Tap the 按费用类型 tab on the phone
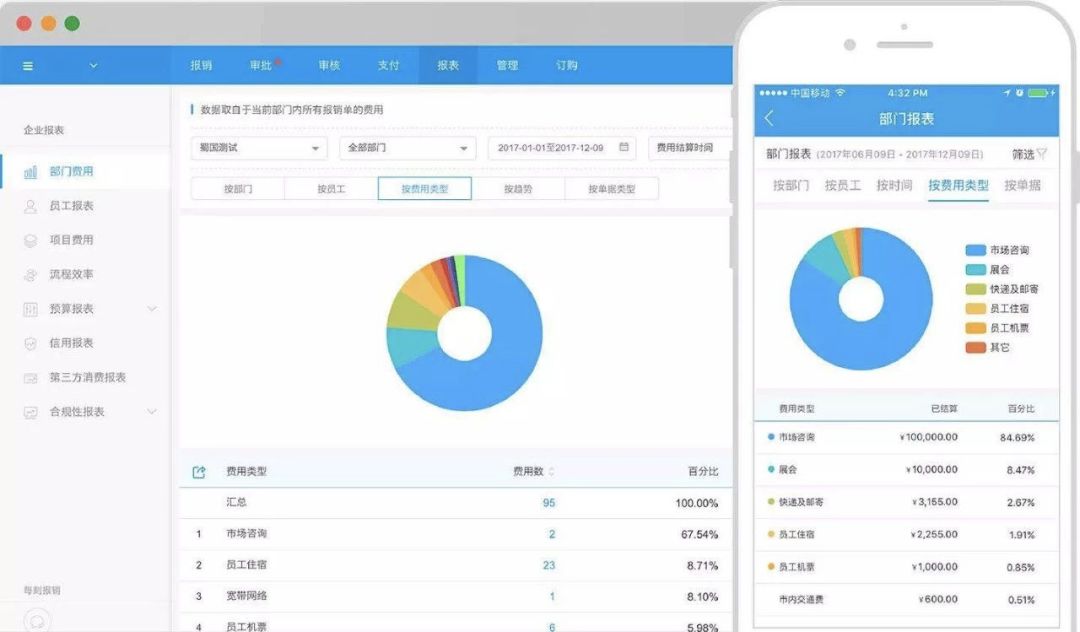Viewport: 1080px width, 632px height. tap(958, 185)
